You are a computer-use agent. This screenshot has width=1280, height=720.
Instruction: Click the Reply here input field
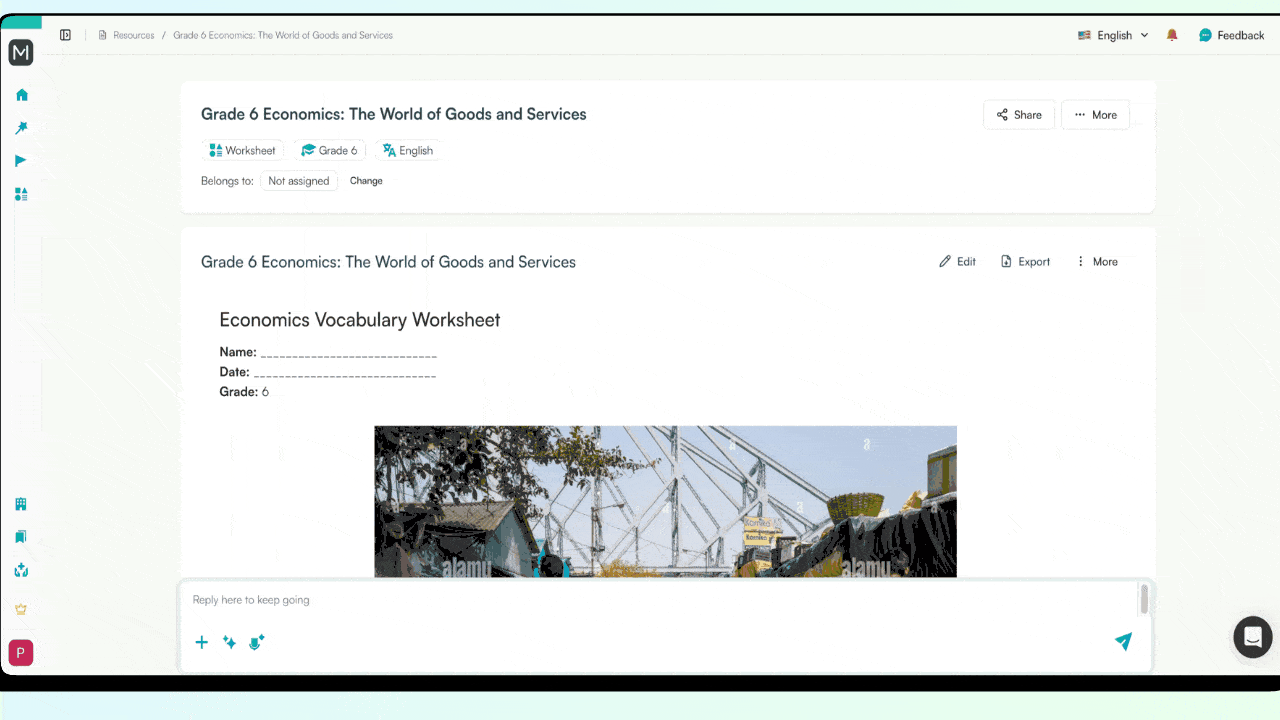pos(660,600)
